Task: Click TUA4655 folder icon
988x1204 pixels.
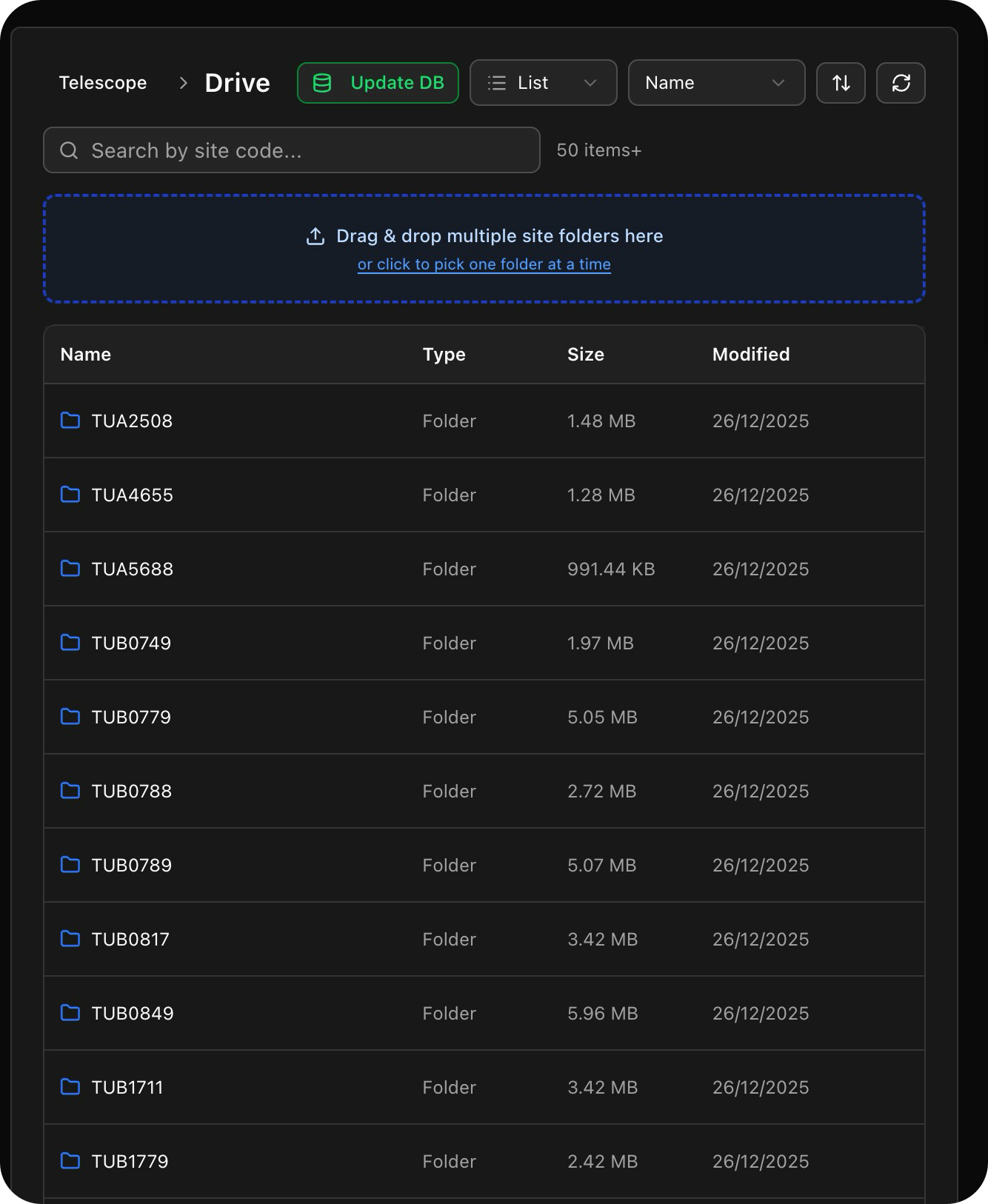Action: pyautogui.click(x=70, y=495)
